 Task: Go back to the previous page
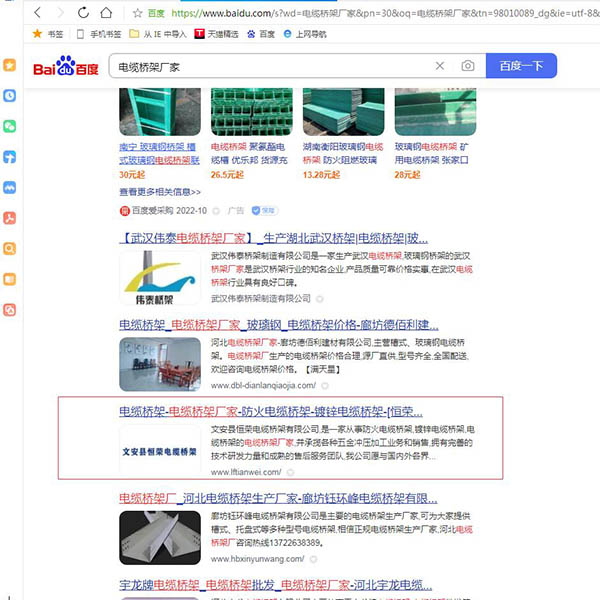(37, 13)
